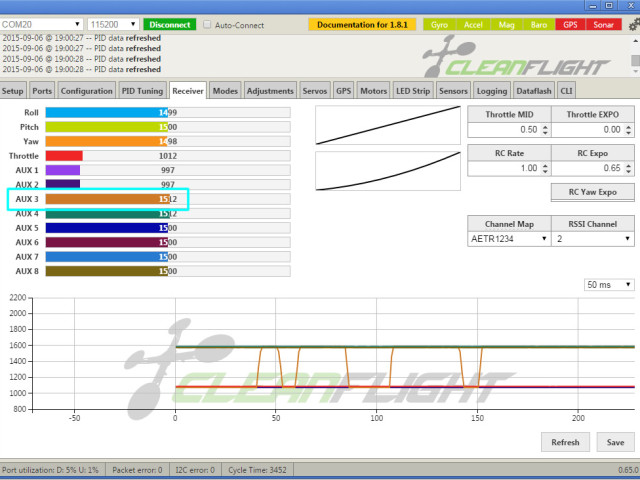Switch to the Setup tab

coord(13,91)
